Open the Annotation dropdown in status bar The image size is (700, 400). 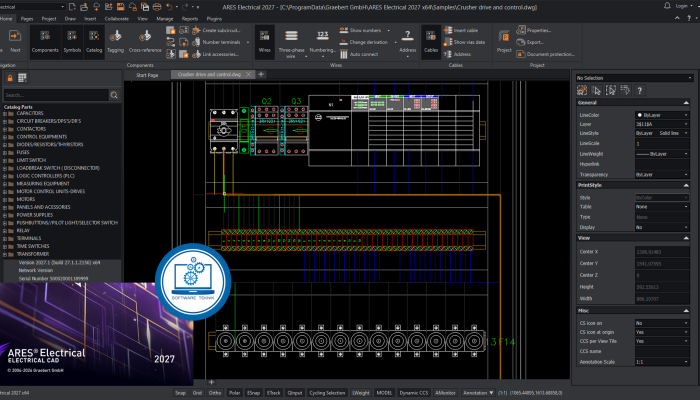pyautogui.click(x=478, y=393)
